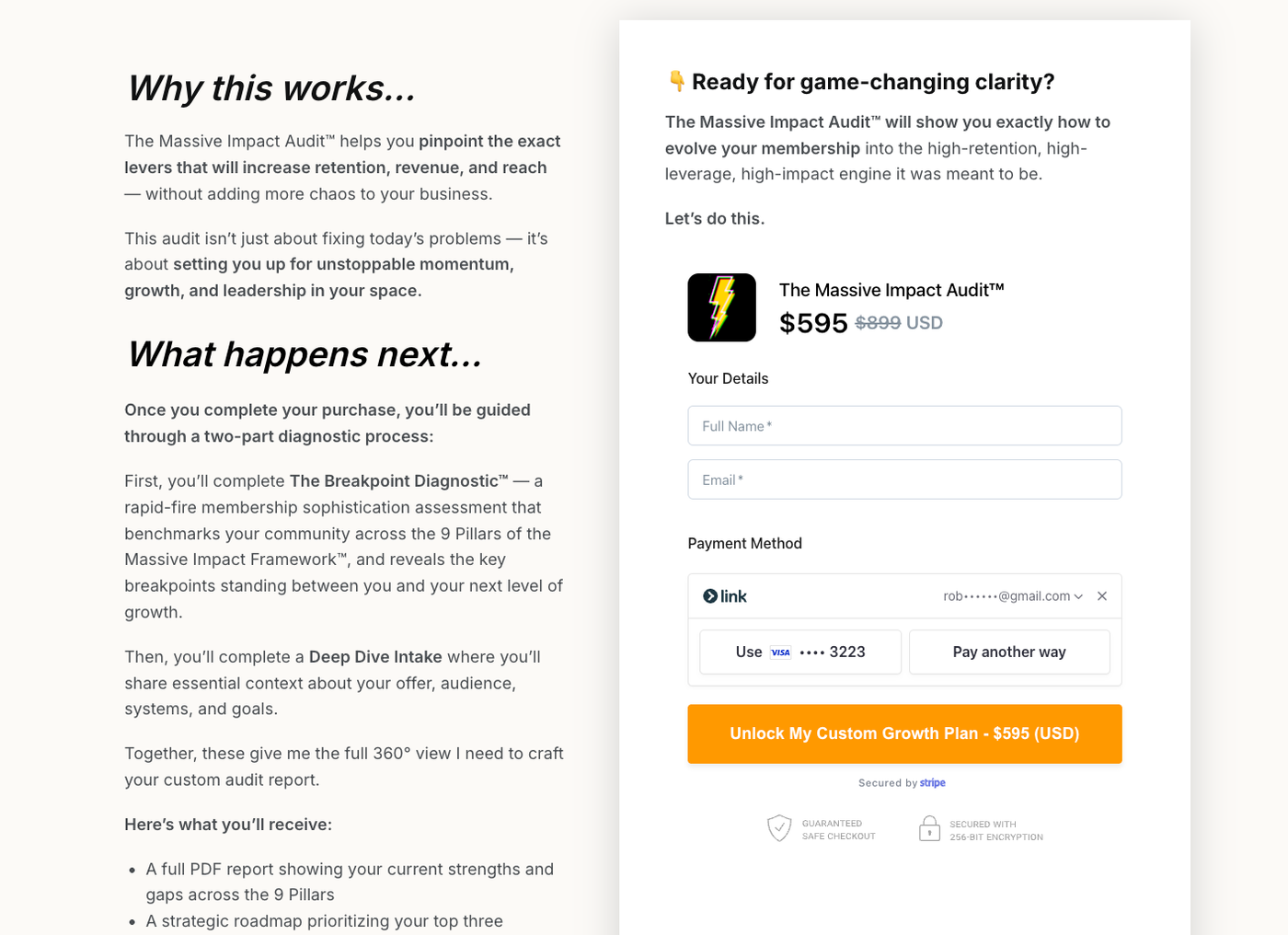1288x935 pixels.
Task: Click the Unlock My Custom Growth Plan button
Action: click(904, 733)
